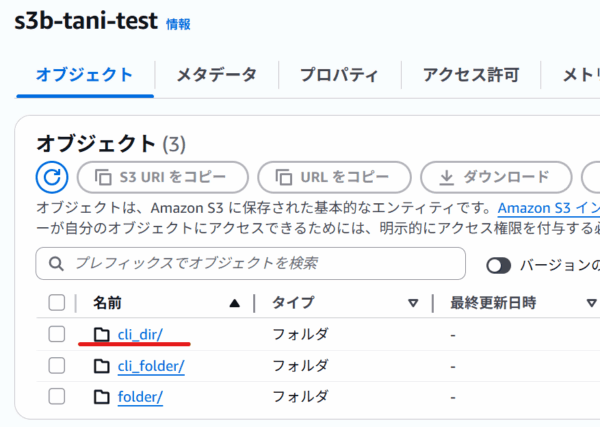The width and height of the screenshot is (600, 427).
Task: Select the cli_folder/ row checkbox
Action: (x=57, y=366)
